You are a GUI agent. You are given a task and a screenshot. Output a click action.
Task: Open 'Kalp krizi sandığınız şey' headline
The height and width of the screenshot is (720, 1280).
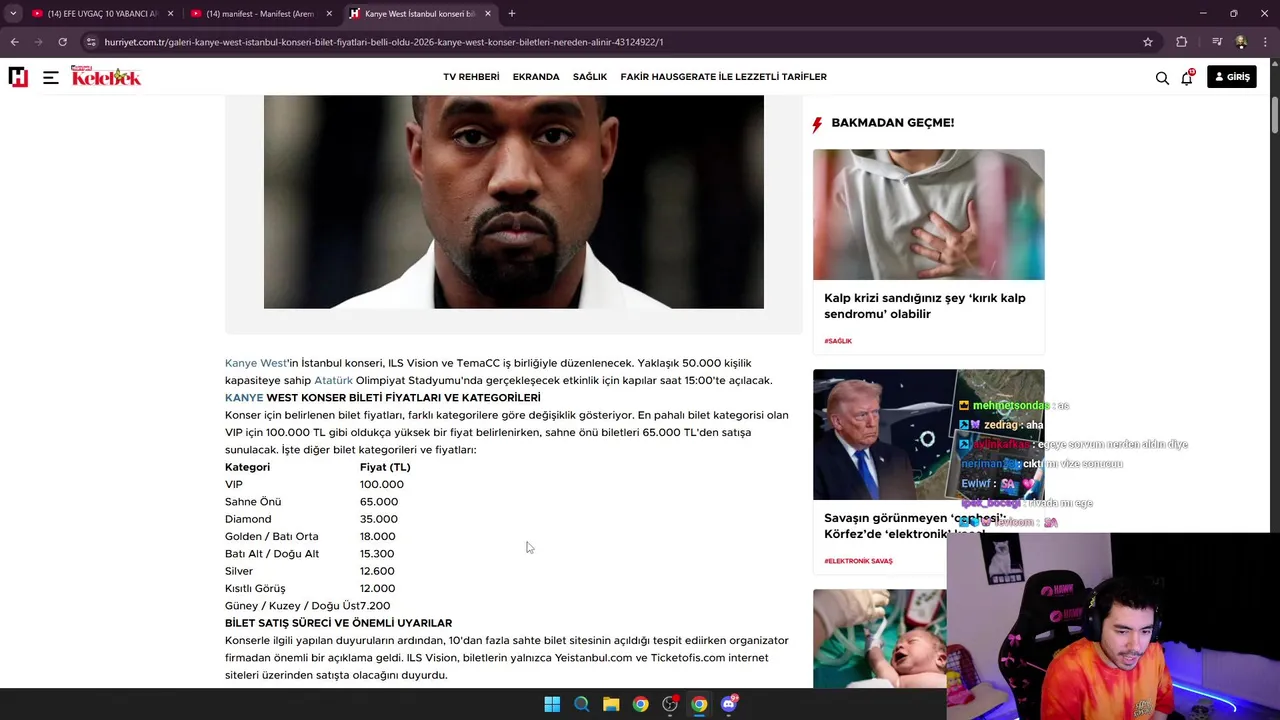pyautogui.click(x=925, y=306)
